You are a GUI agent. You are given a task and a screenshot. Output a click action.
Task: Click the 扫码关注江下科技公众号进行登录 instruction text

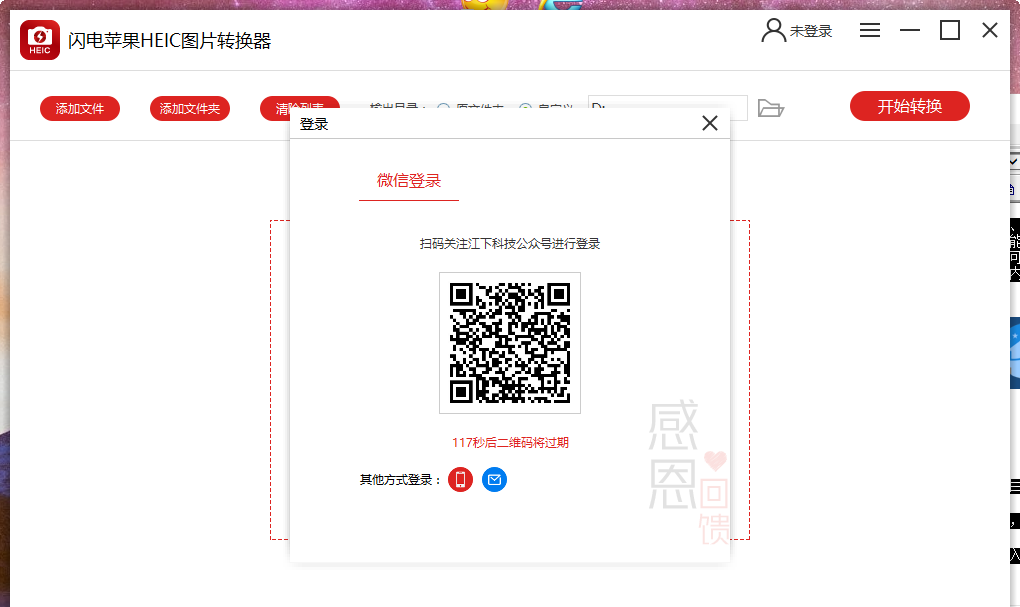click(510, 244)
